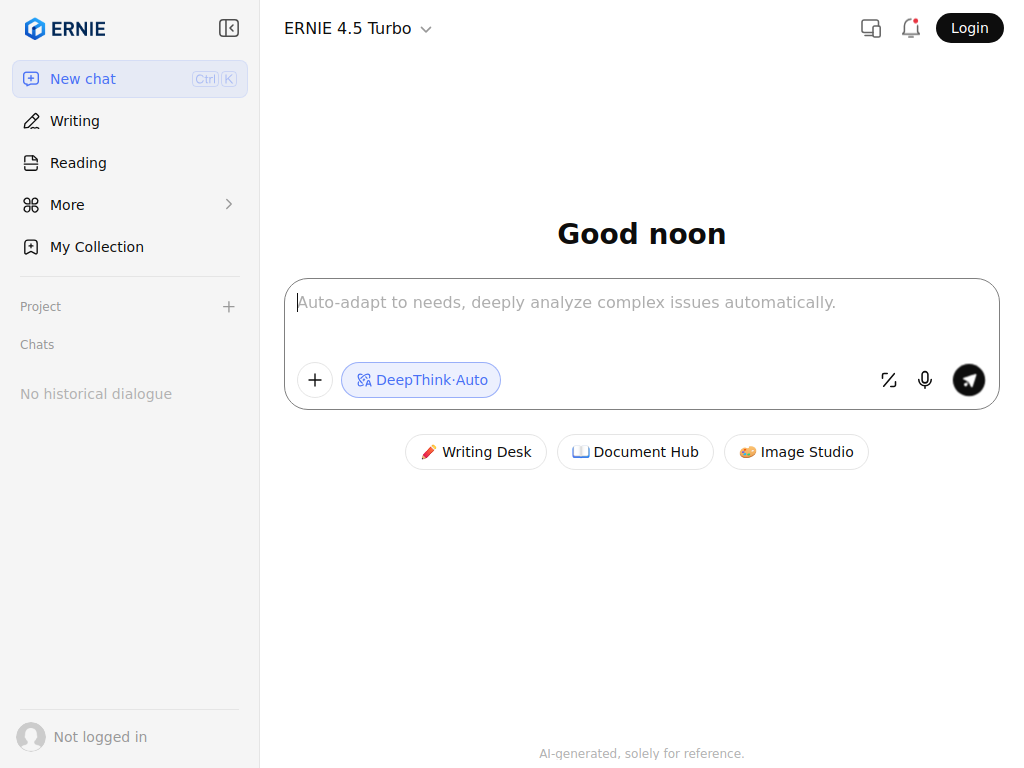The image size is (1024, 768).
Task: Add a new project with plus icon
Action: 229,307
